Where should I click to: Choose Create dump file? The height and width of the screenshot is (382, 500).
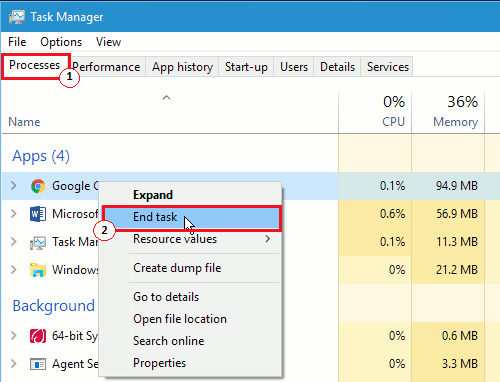191,268
